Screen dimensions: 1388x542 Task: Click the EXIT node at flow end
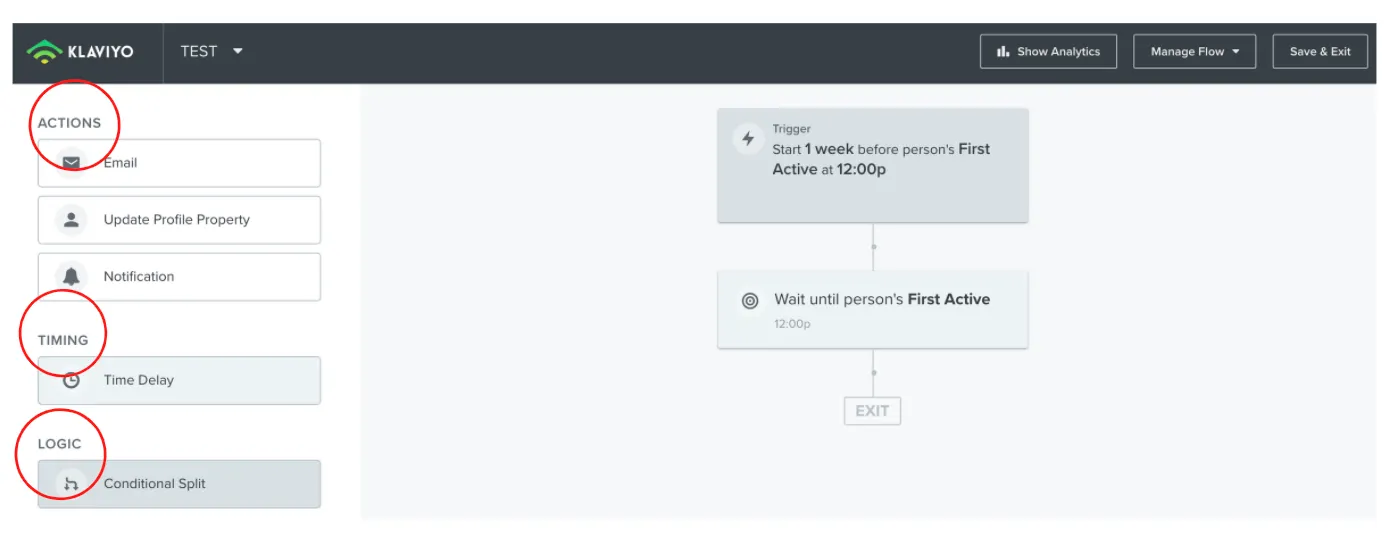click(x=872, y=411)
